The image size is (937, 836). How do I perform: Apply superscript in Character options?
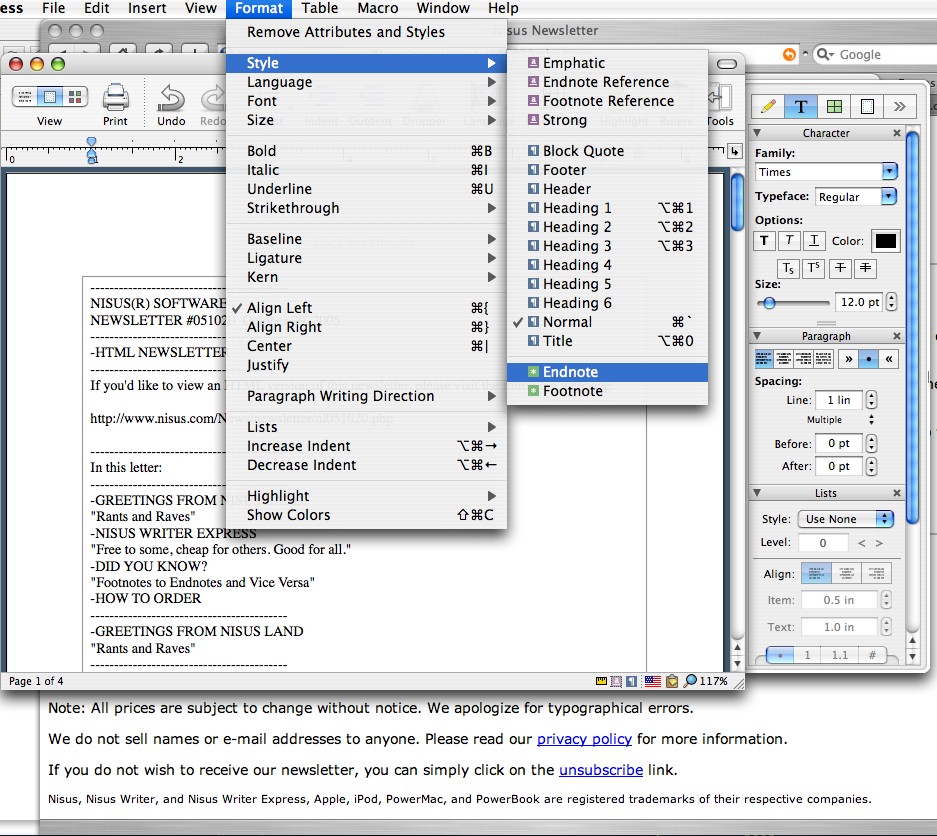click(x=815, y=268)
